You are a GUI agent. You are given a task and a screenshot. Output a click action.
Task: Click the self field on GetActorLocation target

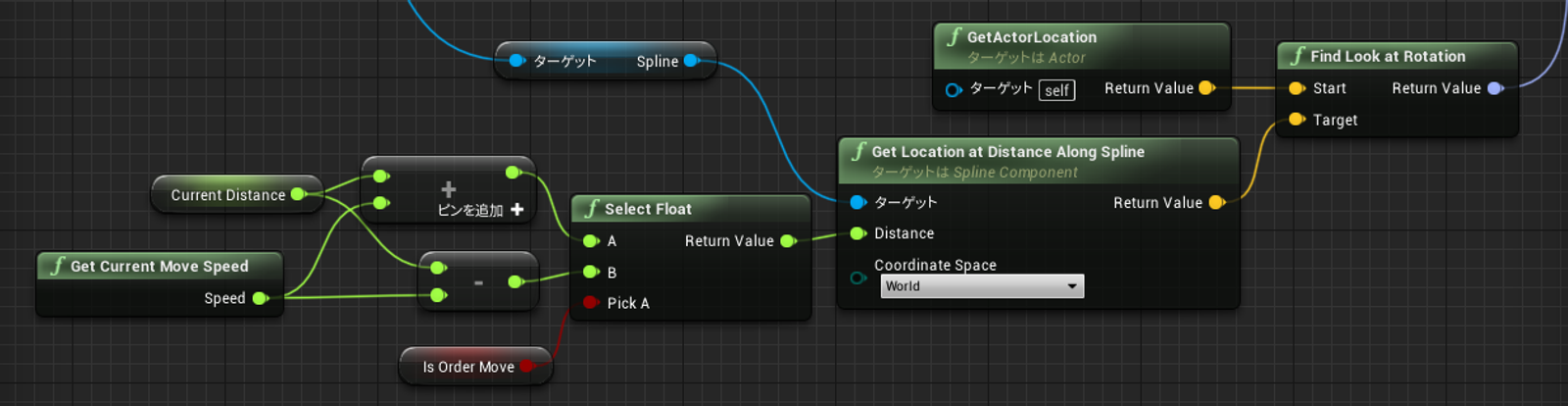(x=1056, y=90)
